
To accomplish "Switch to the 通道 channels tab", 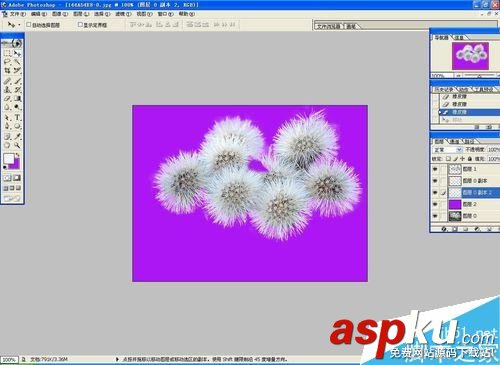I will [455, 142].
